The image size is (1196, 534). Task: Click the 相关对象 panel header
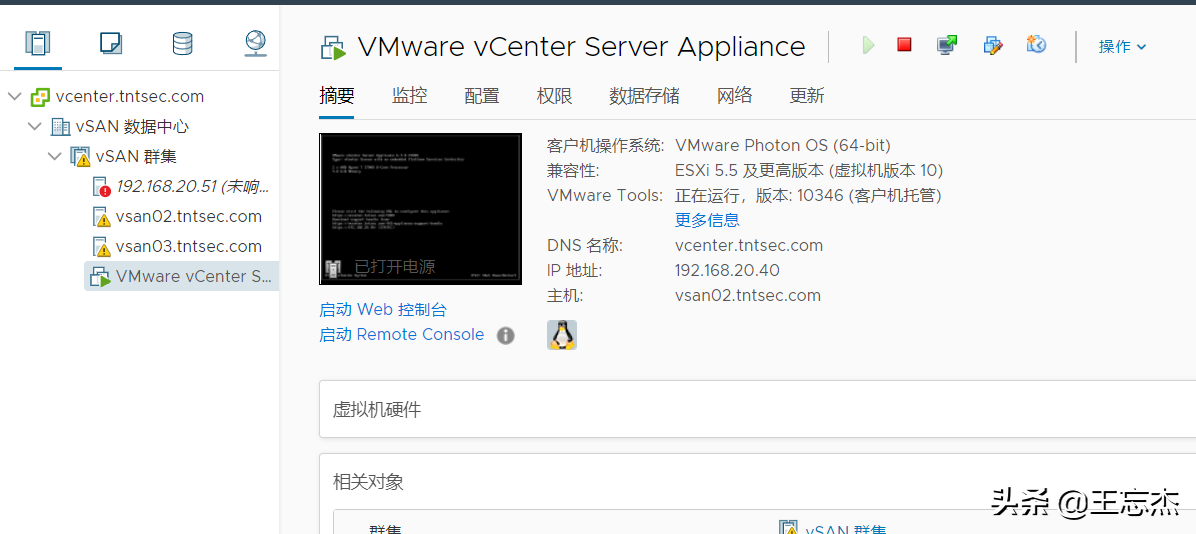[368, 482]
